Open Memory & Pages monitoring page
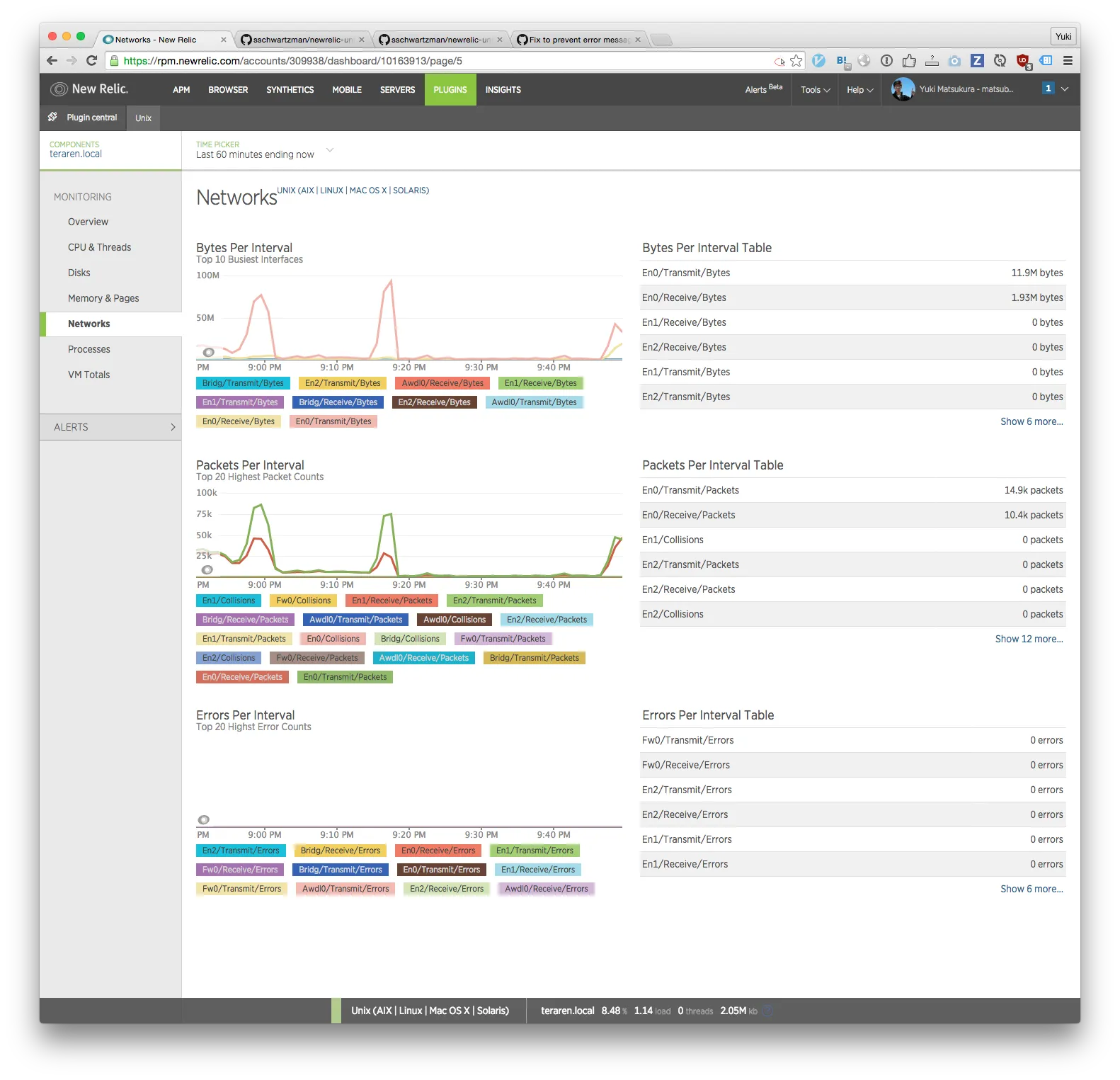This screenshot has width=1120, height=1080. pyautogui.click(x=103, y=298)
